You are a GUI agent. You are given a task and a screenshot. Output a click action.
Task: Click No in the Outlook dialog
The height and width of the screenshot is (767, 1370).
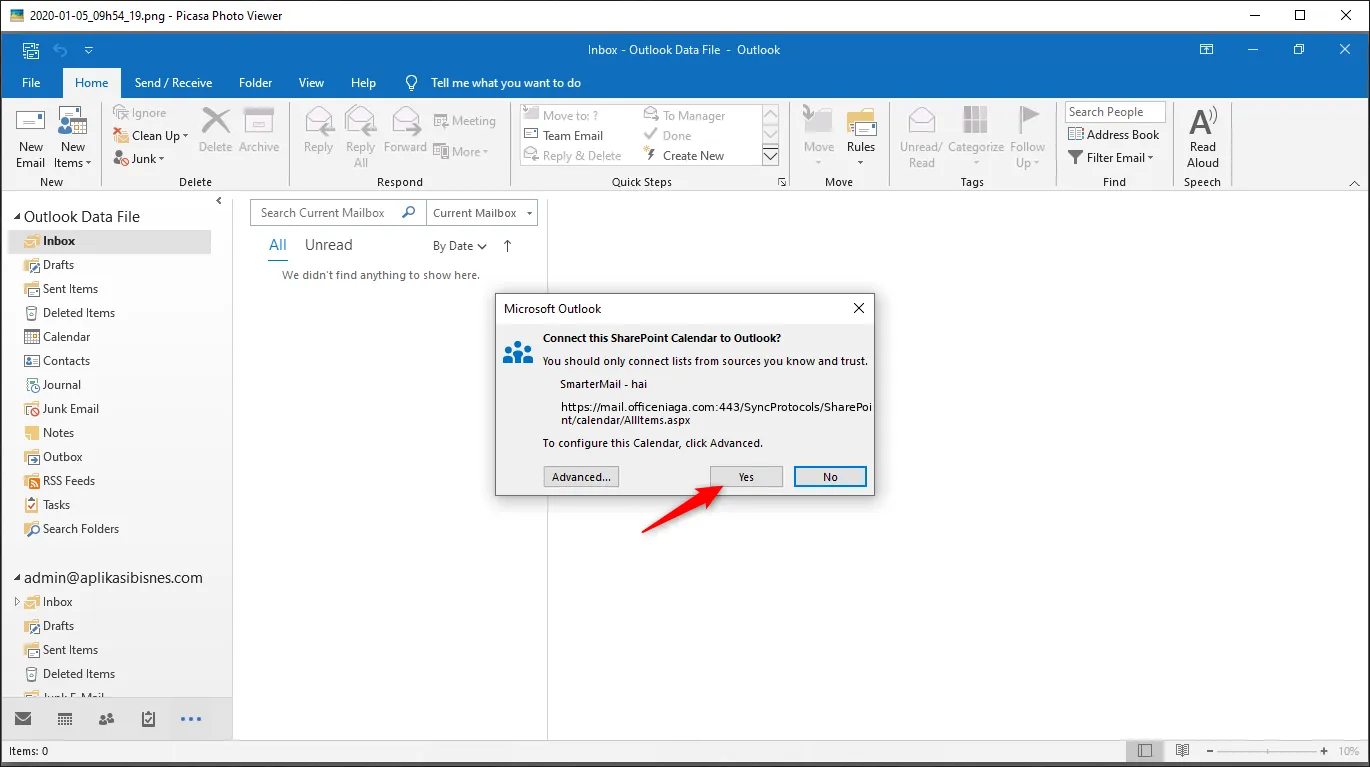point(830,477)
